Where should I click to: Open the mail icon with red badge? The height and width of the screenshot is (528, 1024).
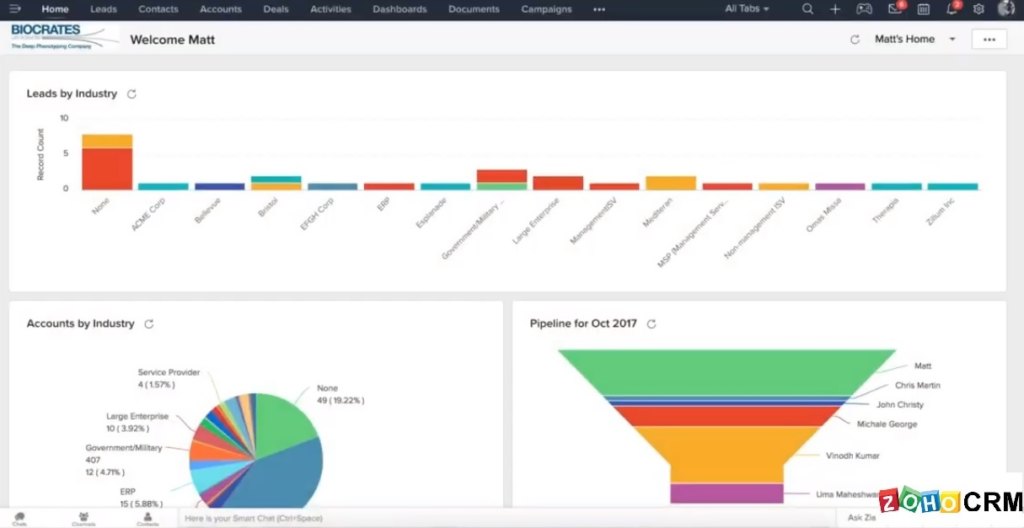pyautogui.click(x=894, y=9)
